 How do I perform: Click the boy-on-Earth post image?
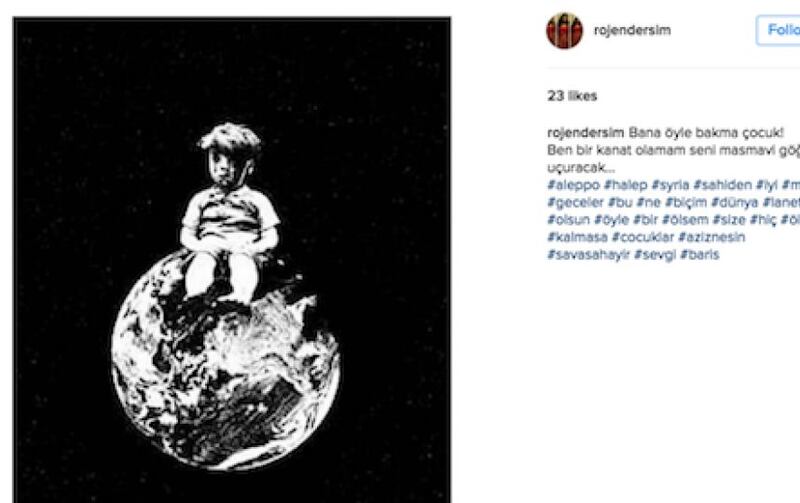click(232, 260)
